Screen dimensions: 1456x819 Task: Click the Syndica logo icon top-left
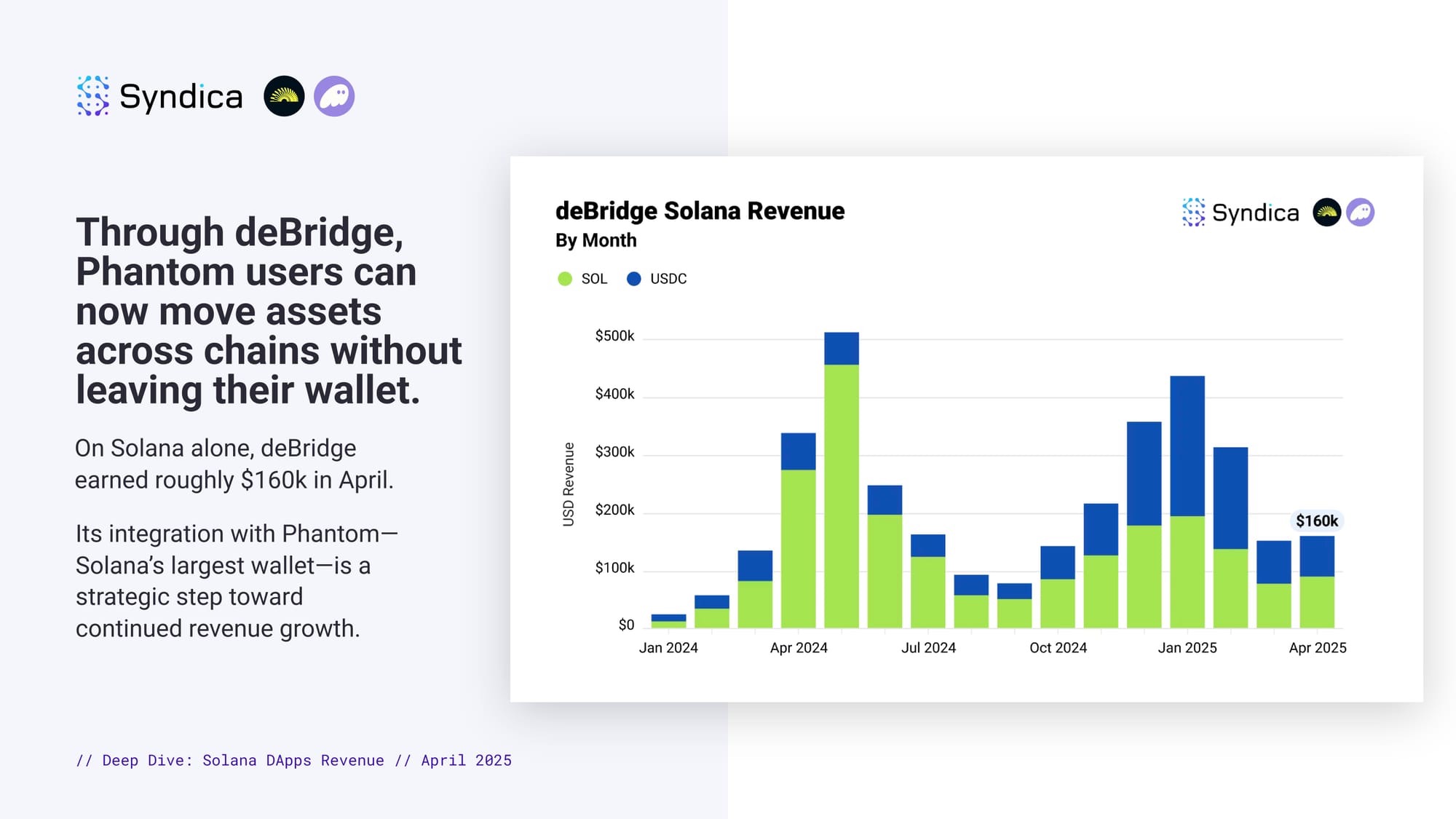pos(93,96)
